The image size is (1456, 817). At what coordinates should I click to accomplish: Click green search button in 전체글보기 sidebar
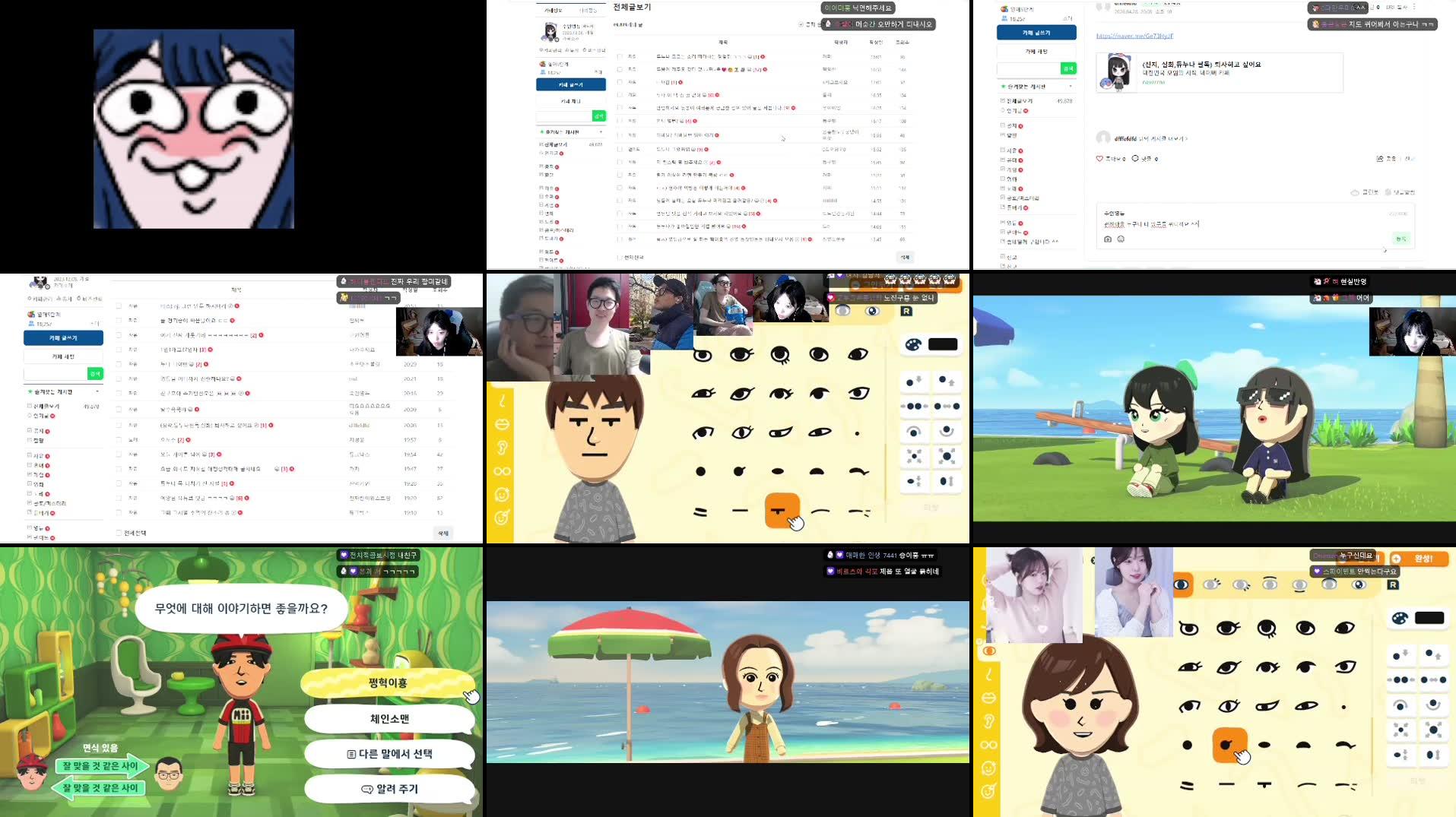point(598,116)
